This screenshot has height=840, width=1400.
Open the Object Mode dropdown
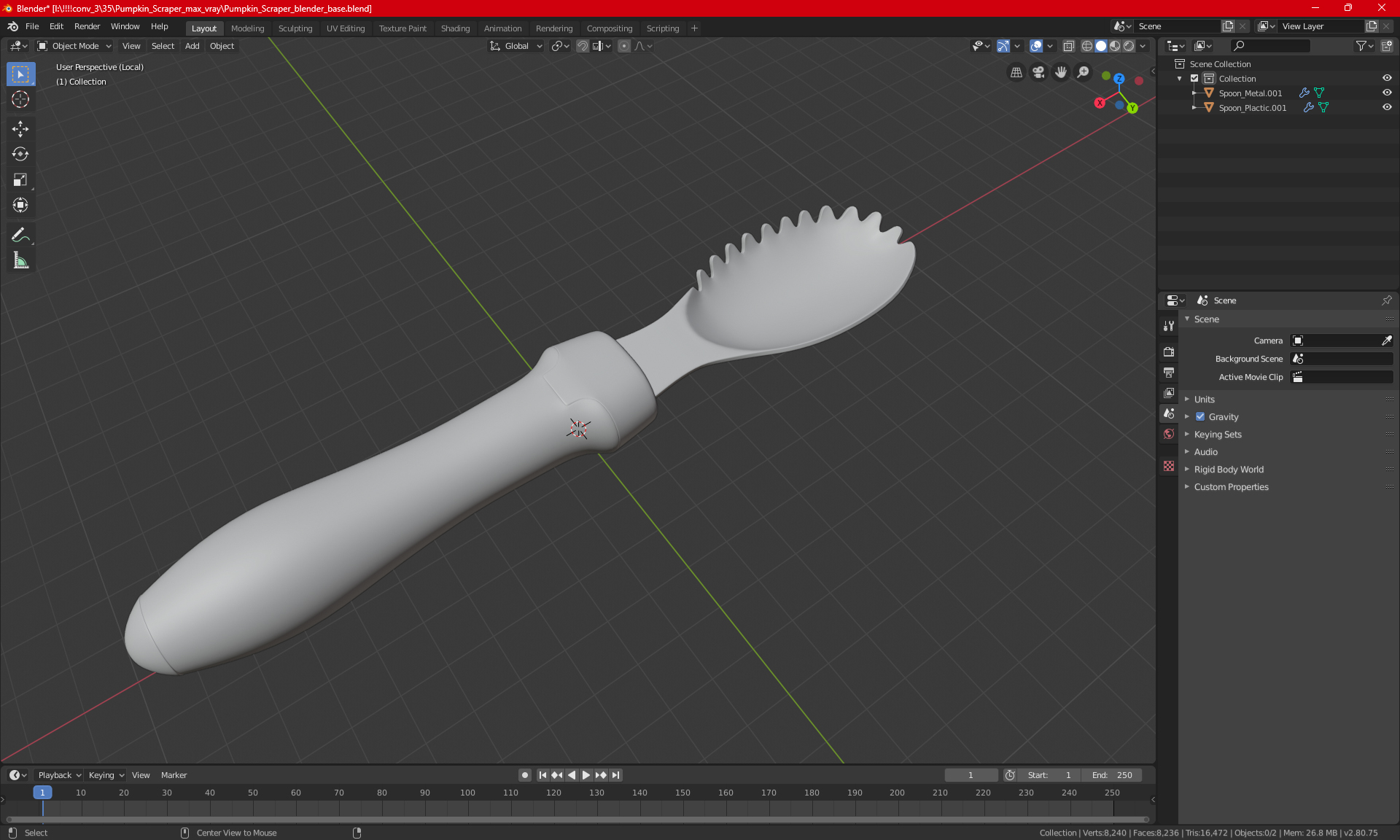[74, 46]
